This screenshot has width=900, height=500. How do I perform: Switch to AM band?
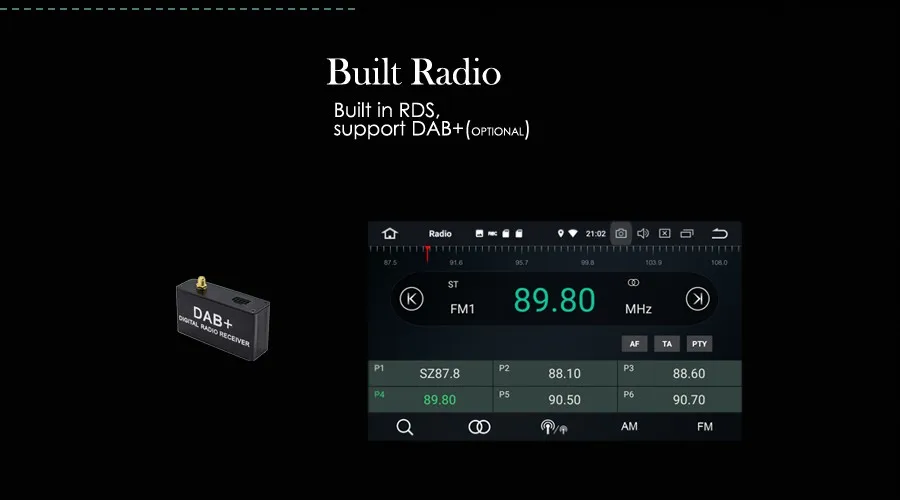(x=629, y=427)
